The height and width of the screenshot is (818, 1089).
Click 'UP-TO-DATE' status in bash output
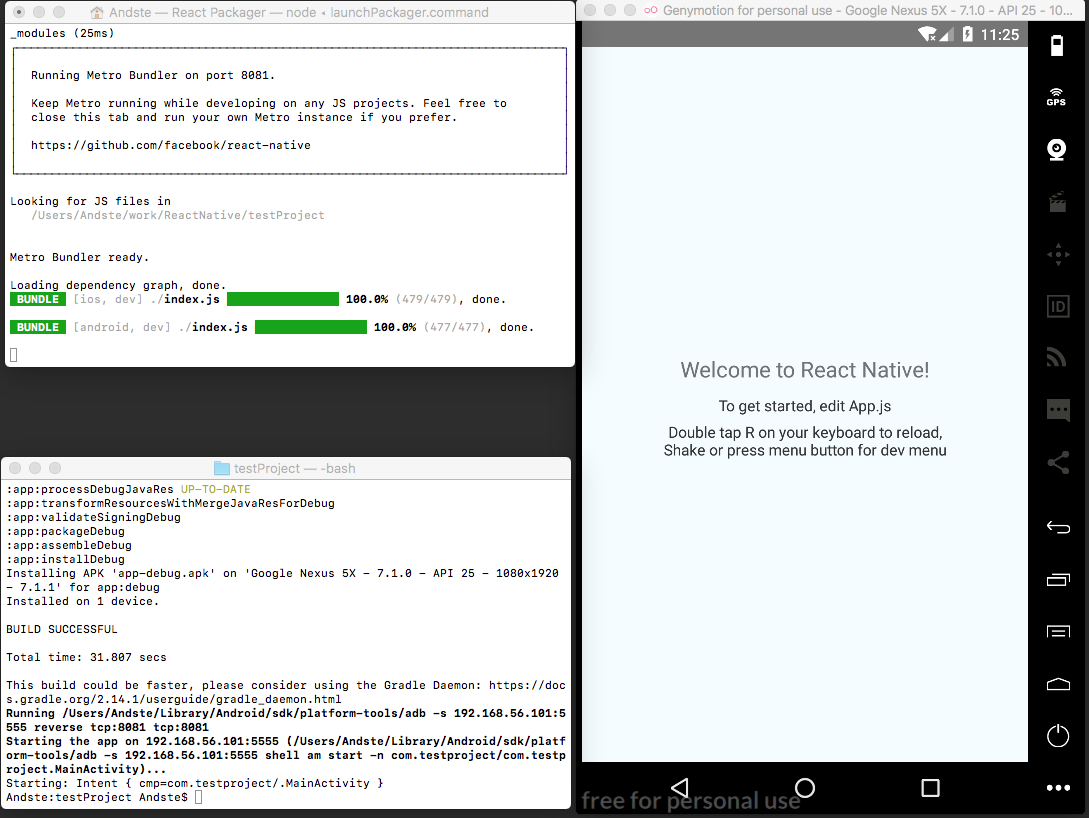[x=215, y=490]
